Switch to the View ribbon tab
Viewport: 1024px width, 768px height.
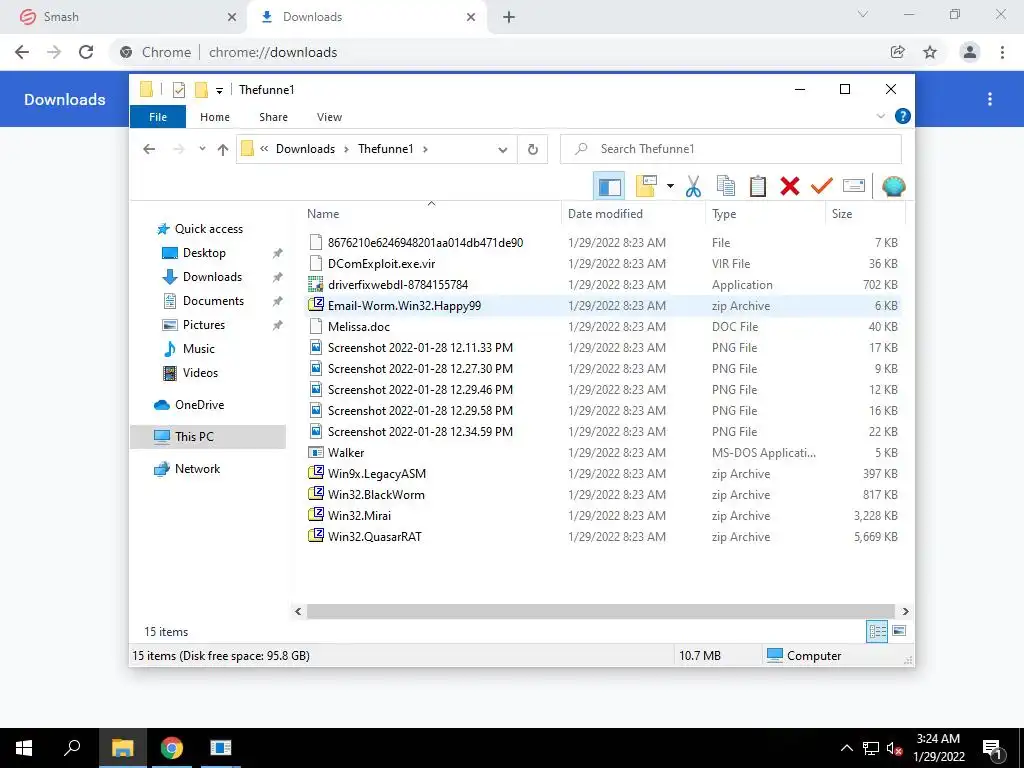329,117
